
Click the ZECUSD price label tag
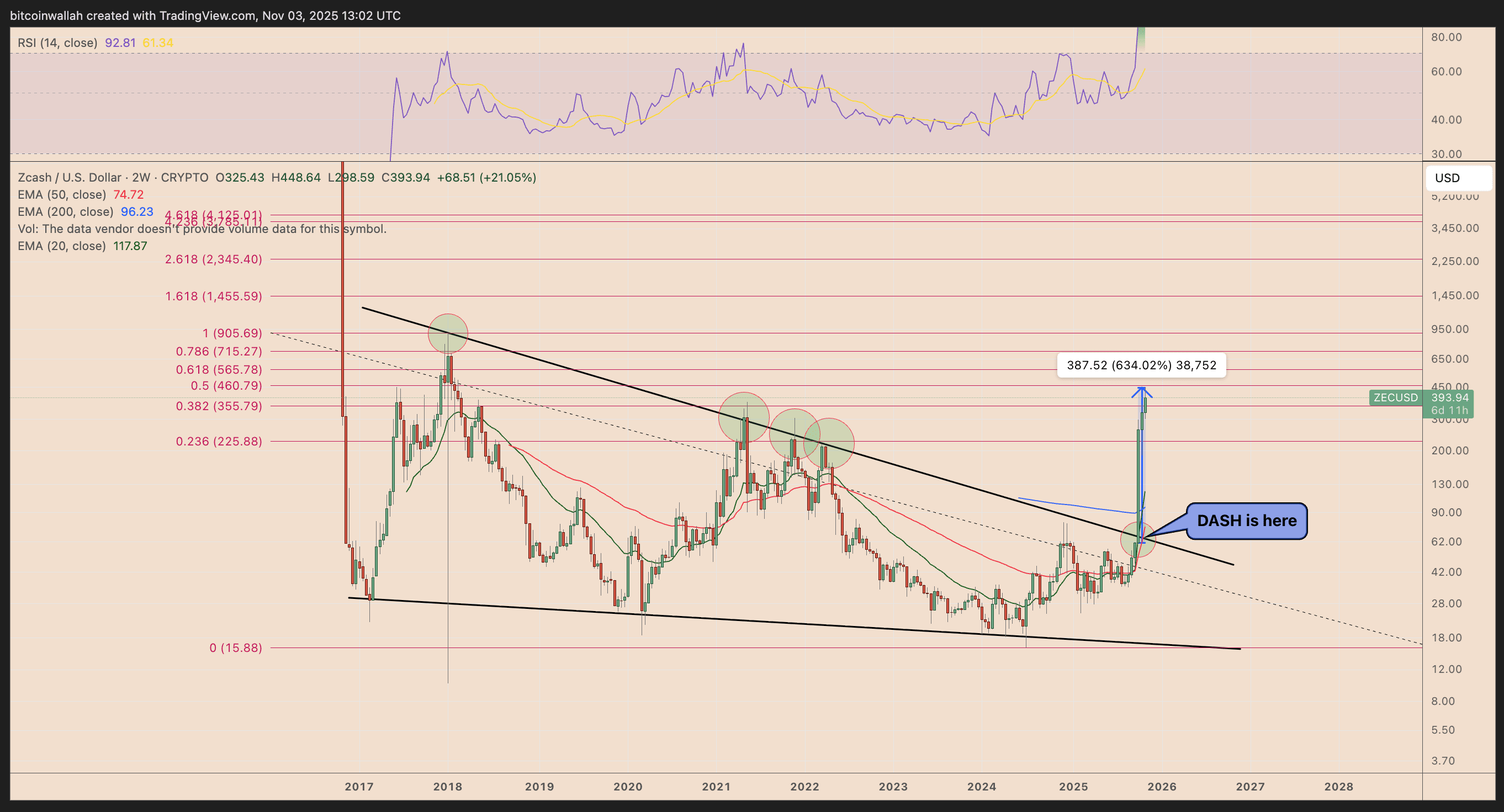[1395, 398]
